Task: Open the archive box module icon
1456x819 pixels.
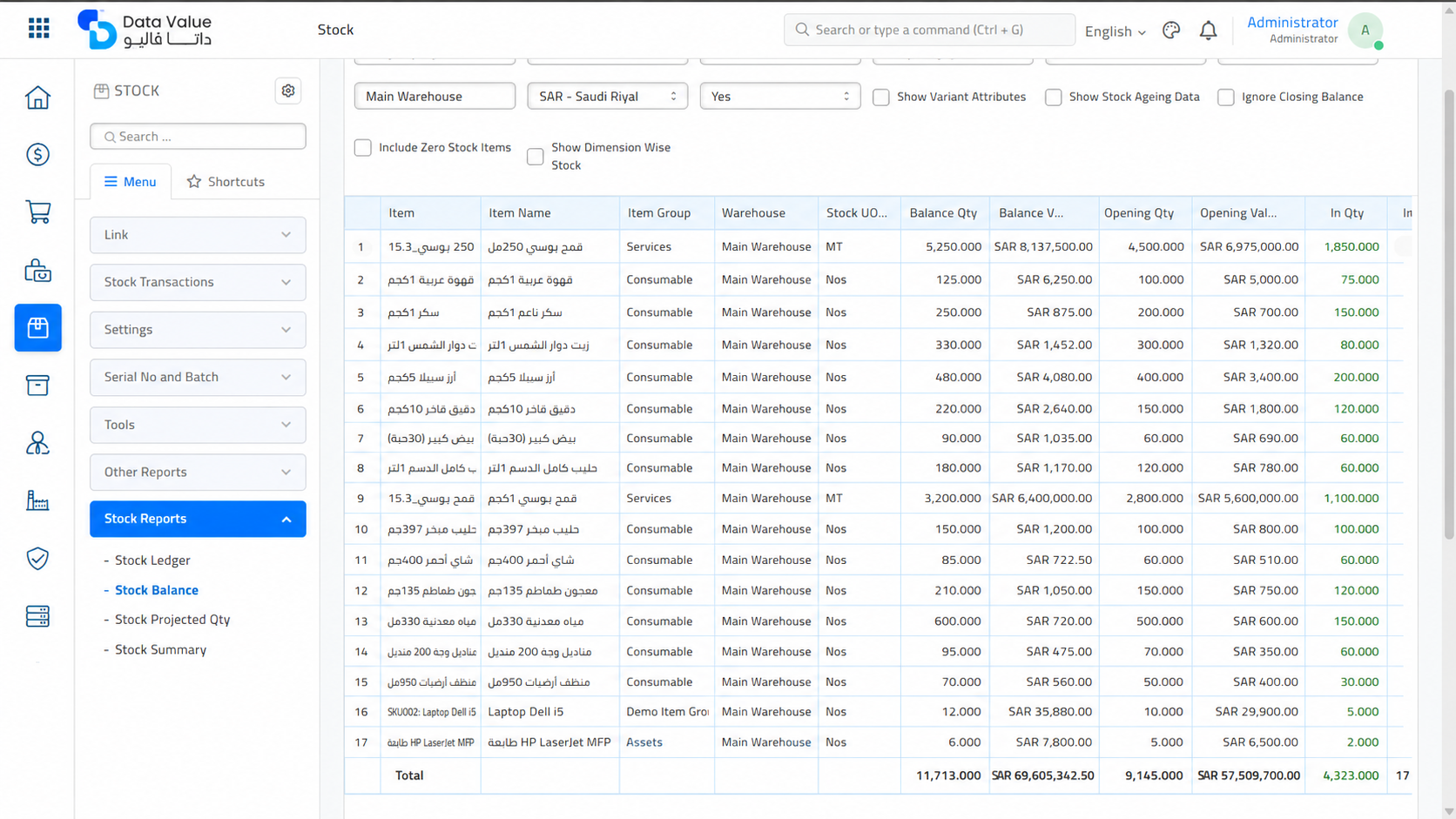Action: 37,386
